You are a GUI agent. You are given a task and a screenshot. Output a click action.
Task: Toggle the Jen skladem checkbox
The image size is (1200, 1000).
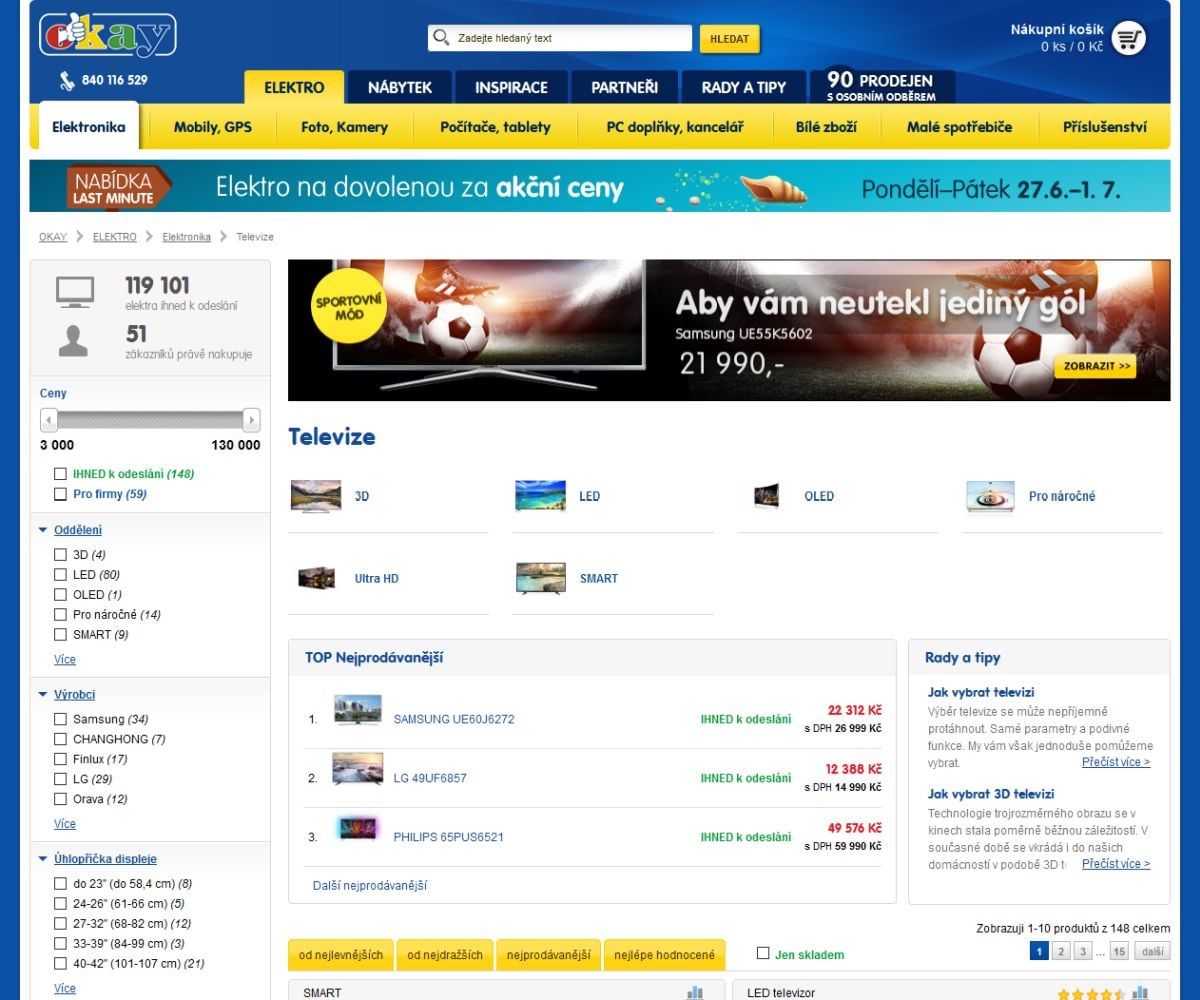[764, 954]
